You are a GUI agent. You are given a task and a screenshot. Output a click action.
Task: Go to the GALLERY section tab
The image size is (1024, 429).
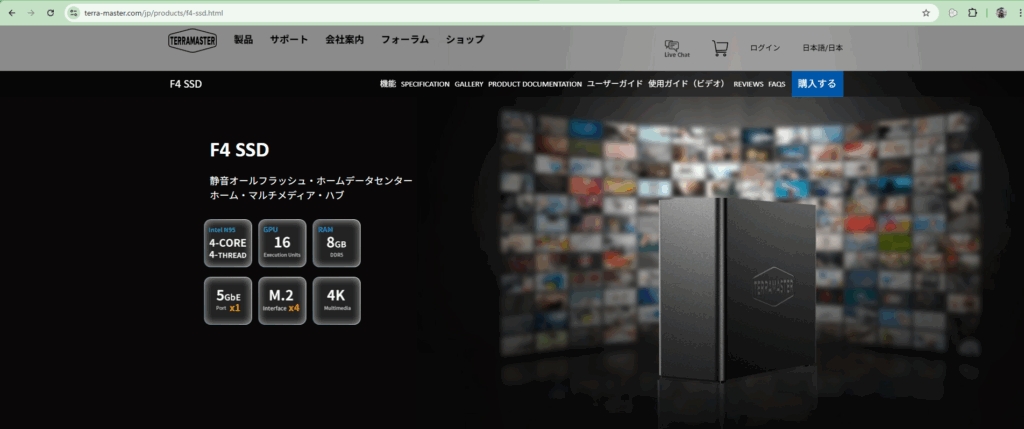click(469, 84)
